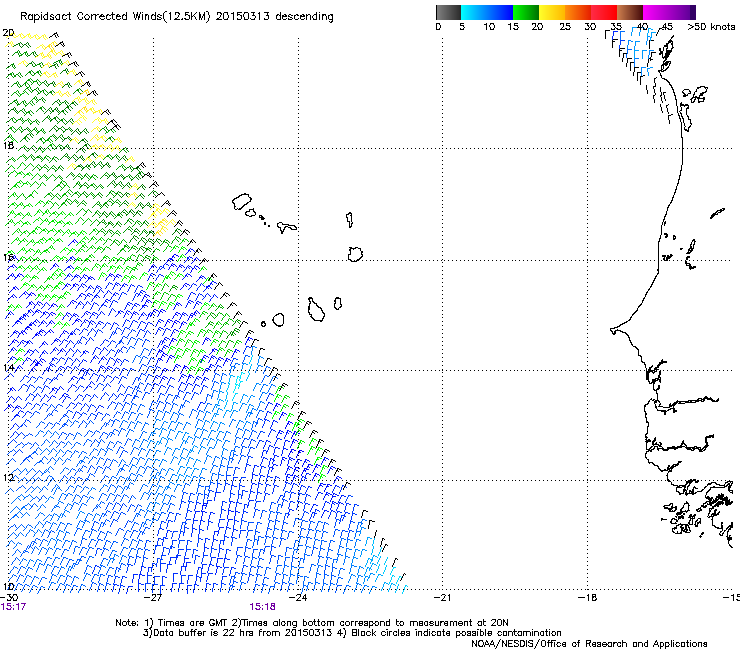Click the Sal island outline, narrow northeastern island
The width and height of the screenshot is (740, 650).
[350, 220]
